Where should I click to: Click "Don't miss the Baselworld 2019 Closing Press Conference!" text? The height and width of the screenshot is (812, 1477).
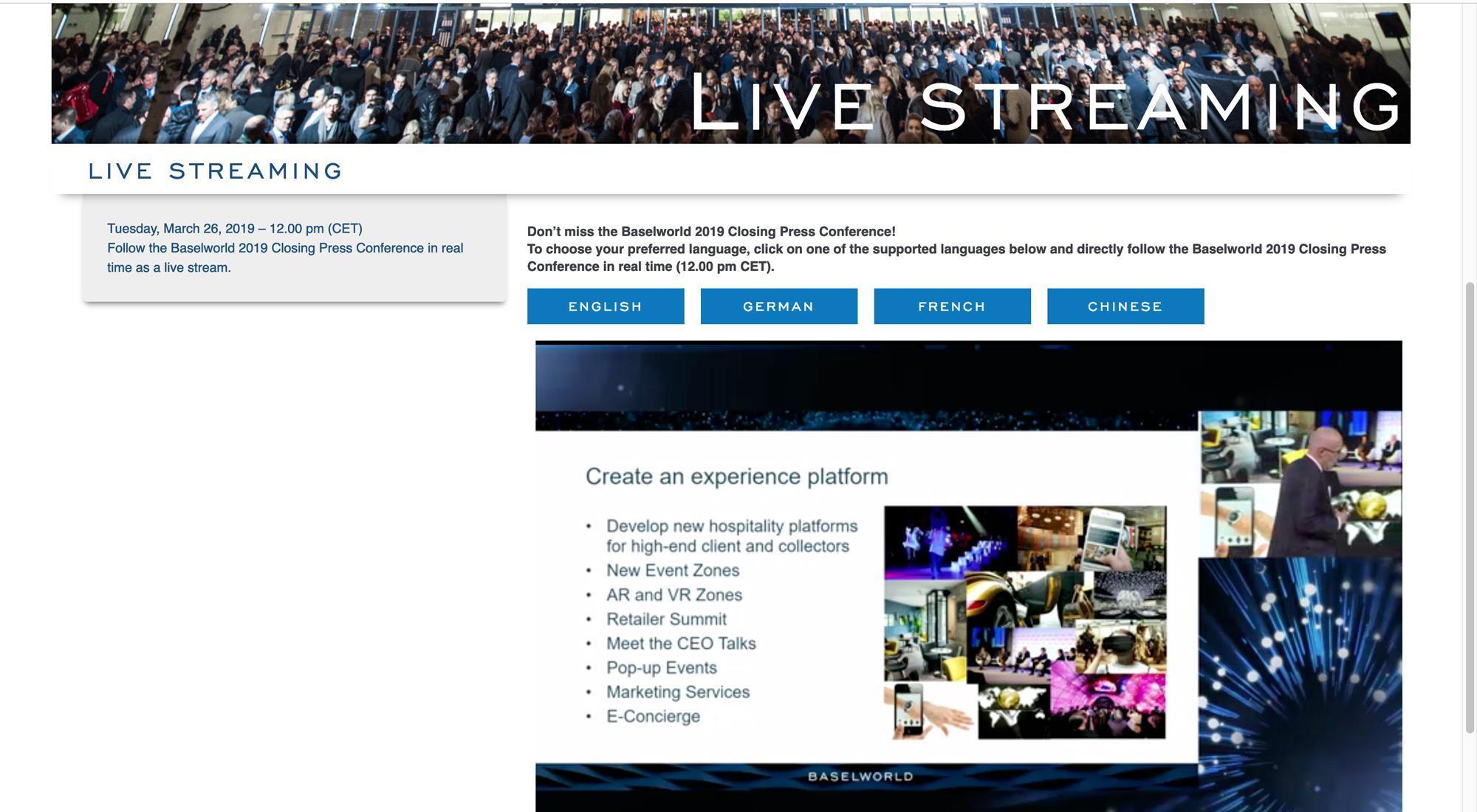coord(711,232)
